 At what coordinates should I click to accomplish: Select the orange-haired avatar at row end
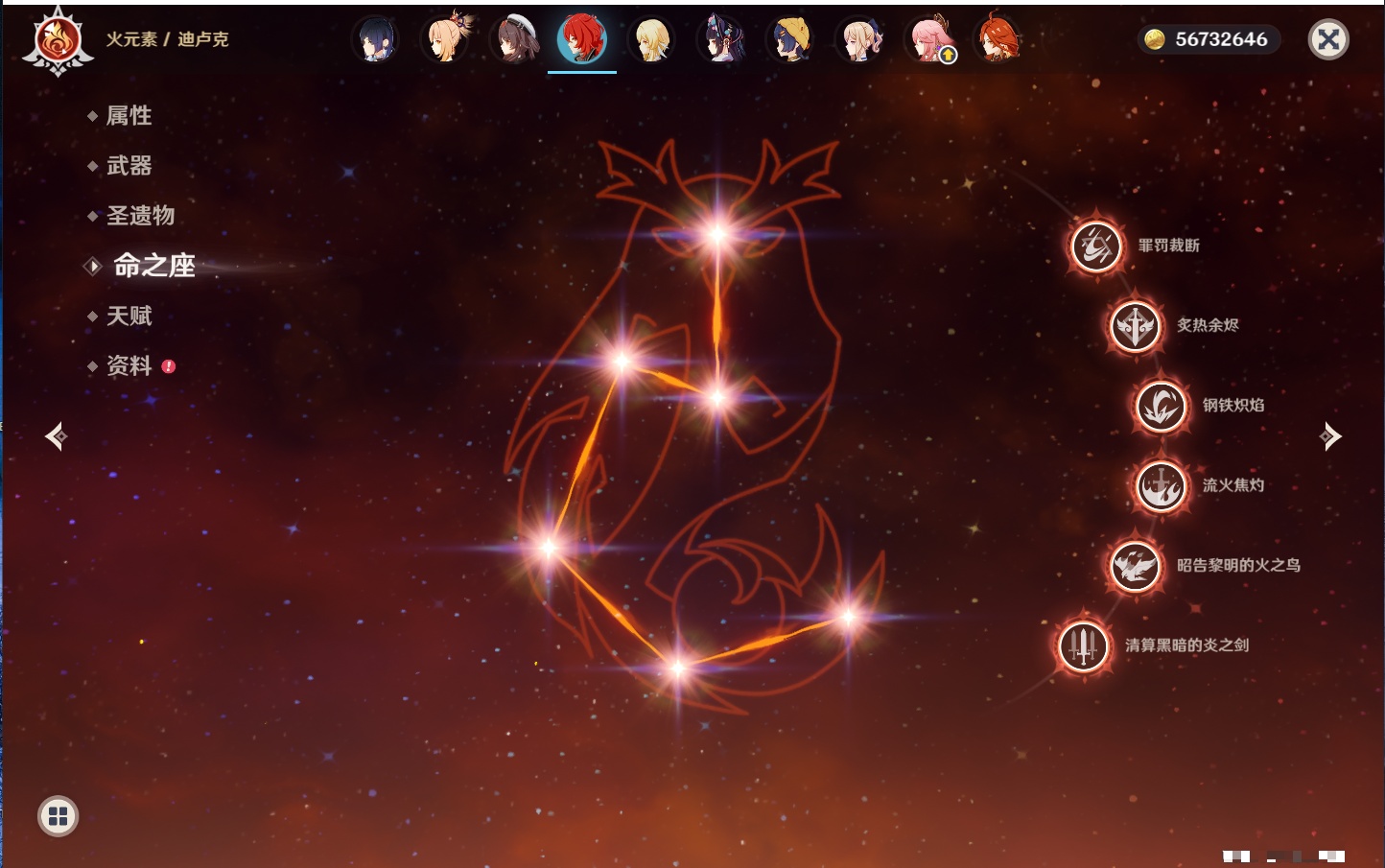tap(998, 39)
